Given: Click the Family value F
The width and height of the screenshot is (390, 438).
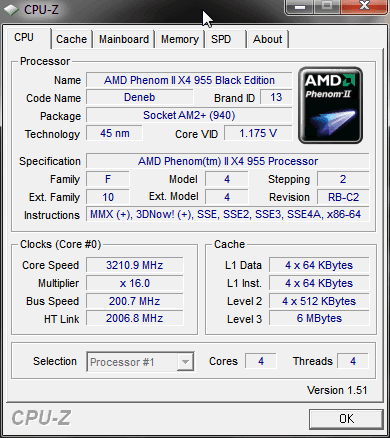Looking at the screenshot, I should pyautogui.click(x=108, y=179).
